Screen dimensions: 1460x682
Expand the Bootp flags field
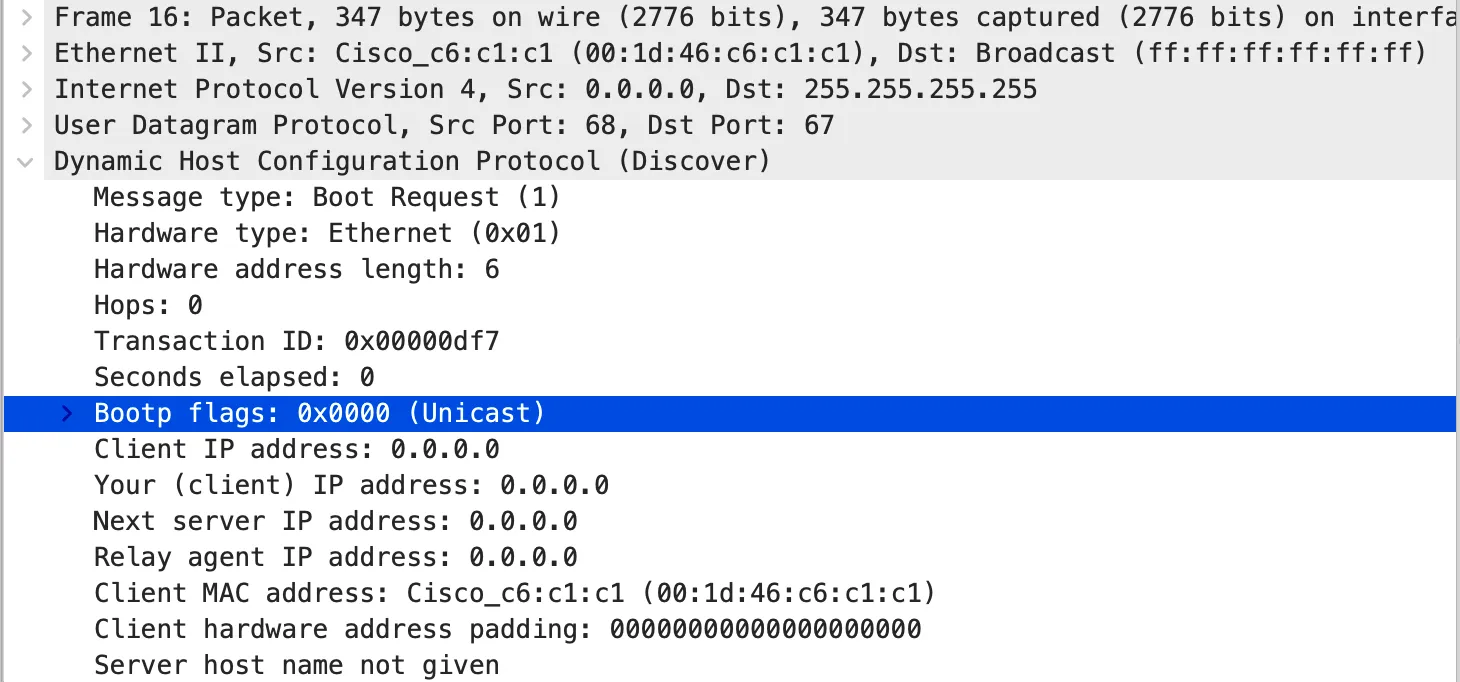[66, 413]
